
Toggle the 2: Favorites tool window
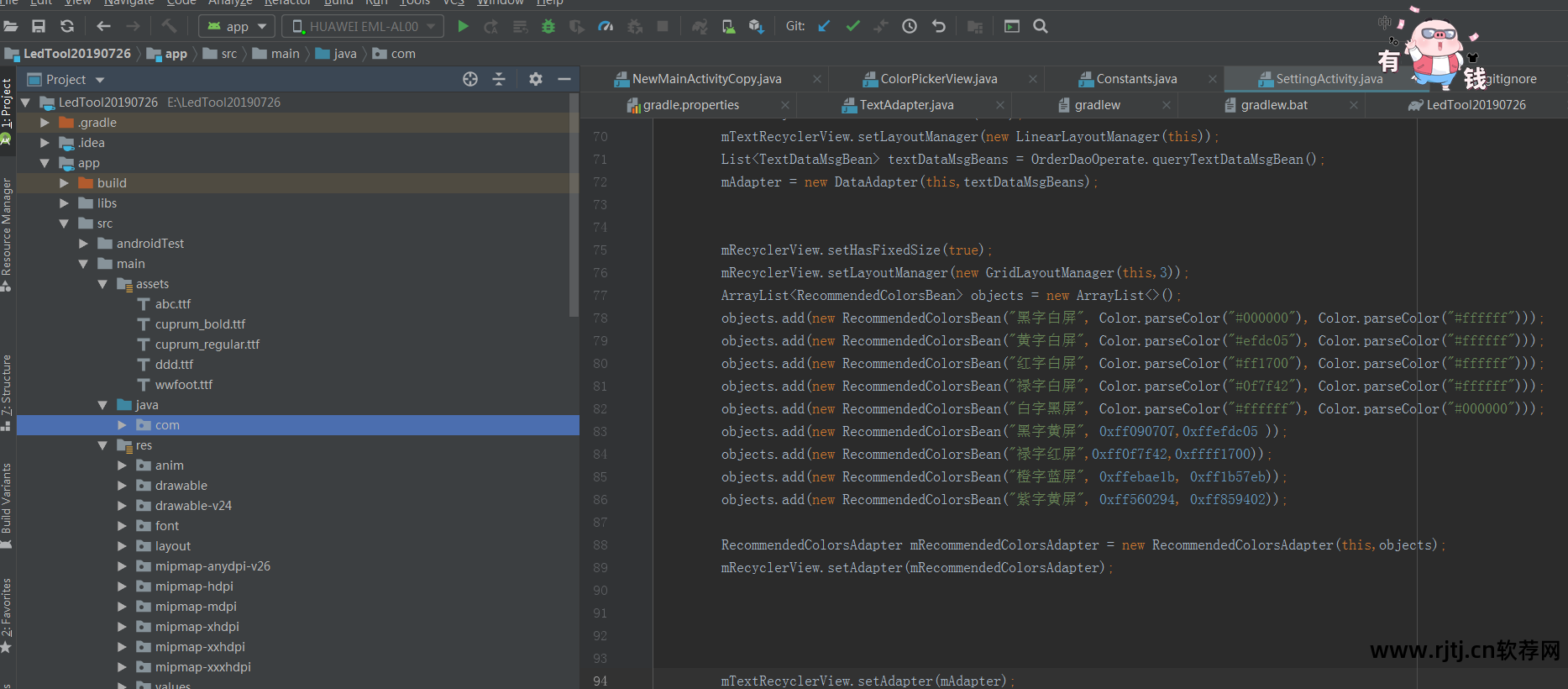[7, 615]
